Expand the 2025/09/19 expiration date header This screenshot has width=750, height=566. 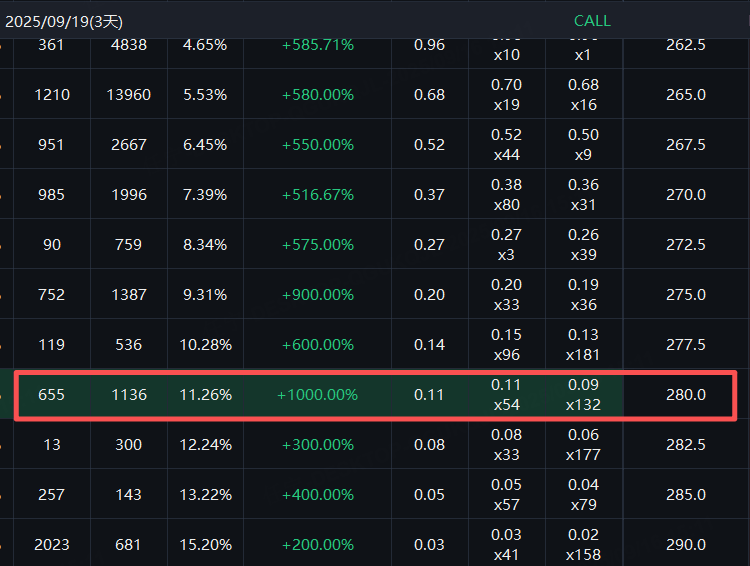click(x=70, y=20)
